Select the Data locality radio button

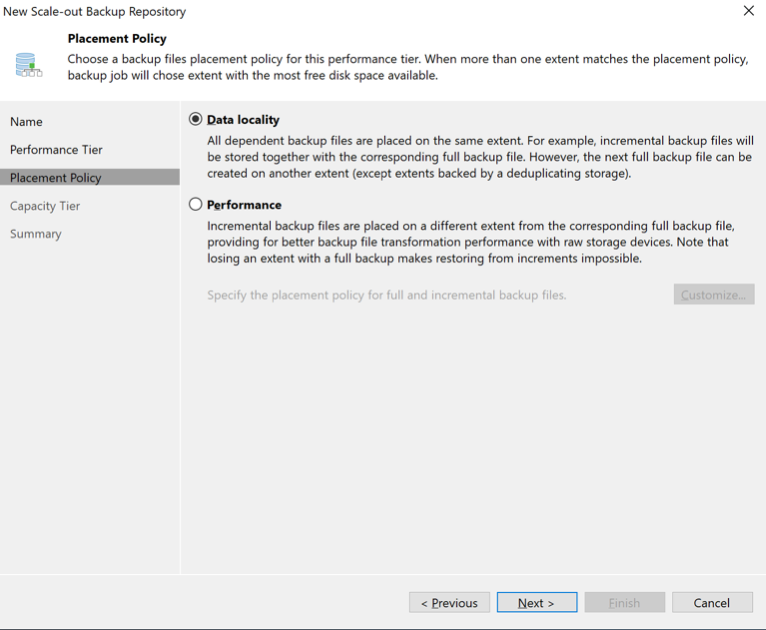click(x=195, y=120)
